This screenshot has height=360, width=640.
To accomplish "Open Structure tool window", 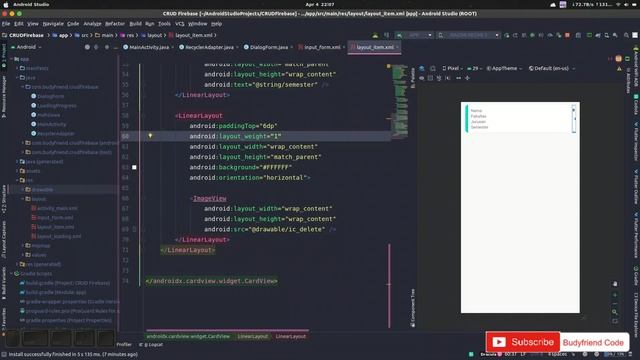I will (x=4, y=199).
